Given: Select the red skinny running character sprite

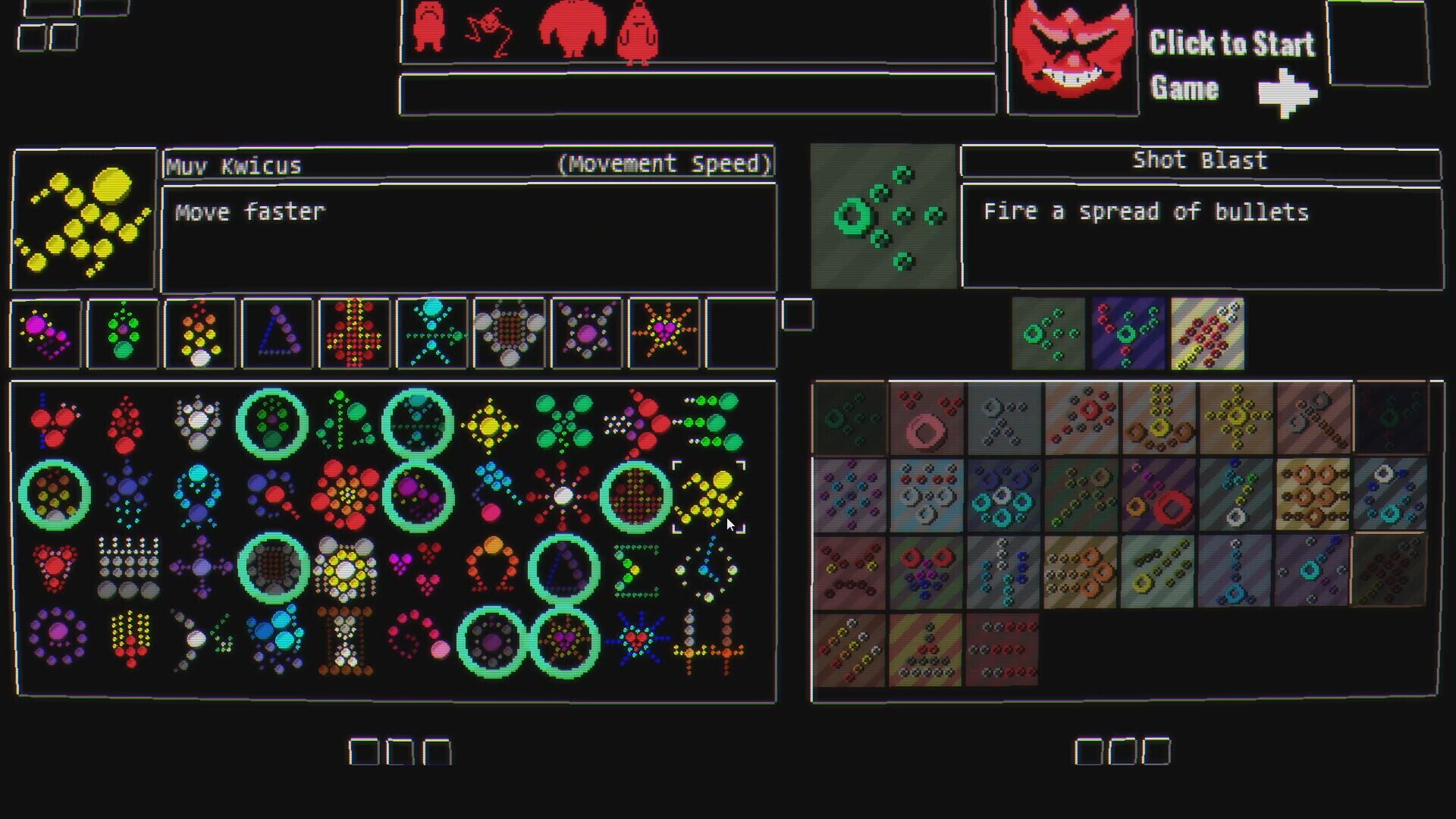Looking at the screenshot, I should tap(490, 32).
